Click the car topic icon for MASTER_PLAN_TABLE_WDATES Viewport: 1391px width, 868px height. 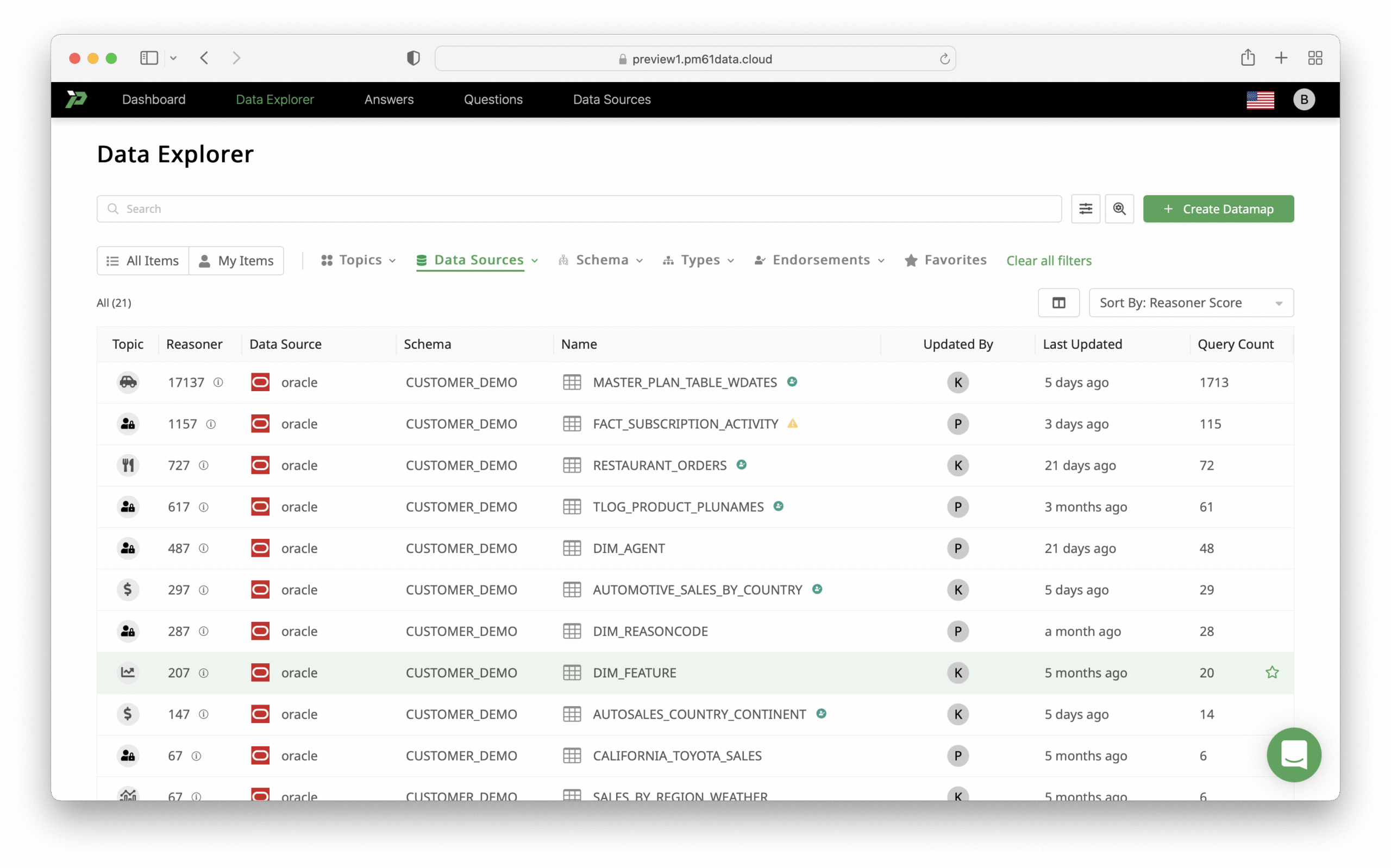tap(128, 382)
